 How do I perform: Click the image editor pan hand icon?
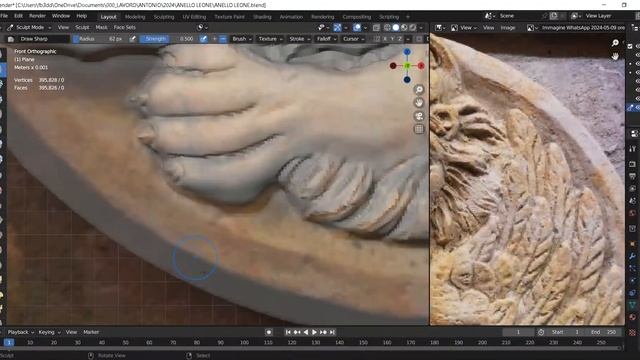(615, 56)
